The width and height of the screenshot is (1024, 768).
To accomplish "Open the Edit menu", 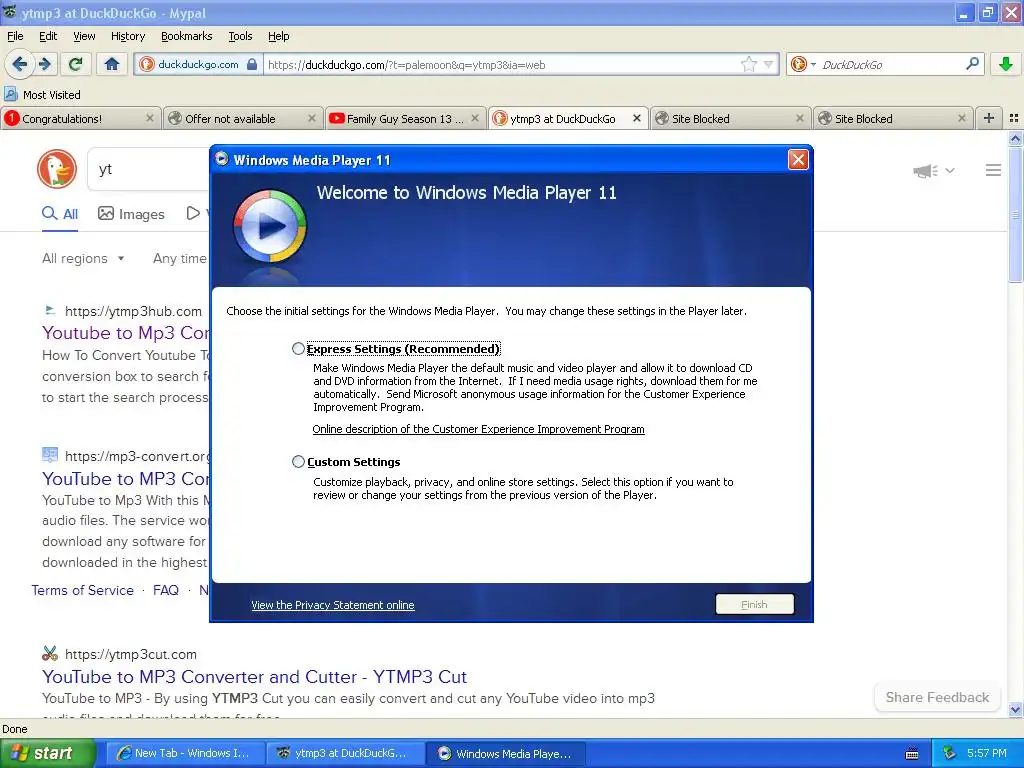I will 48,36.
